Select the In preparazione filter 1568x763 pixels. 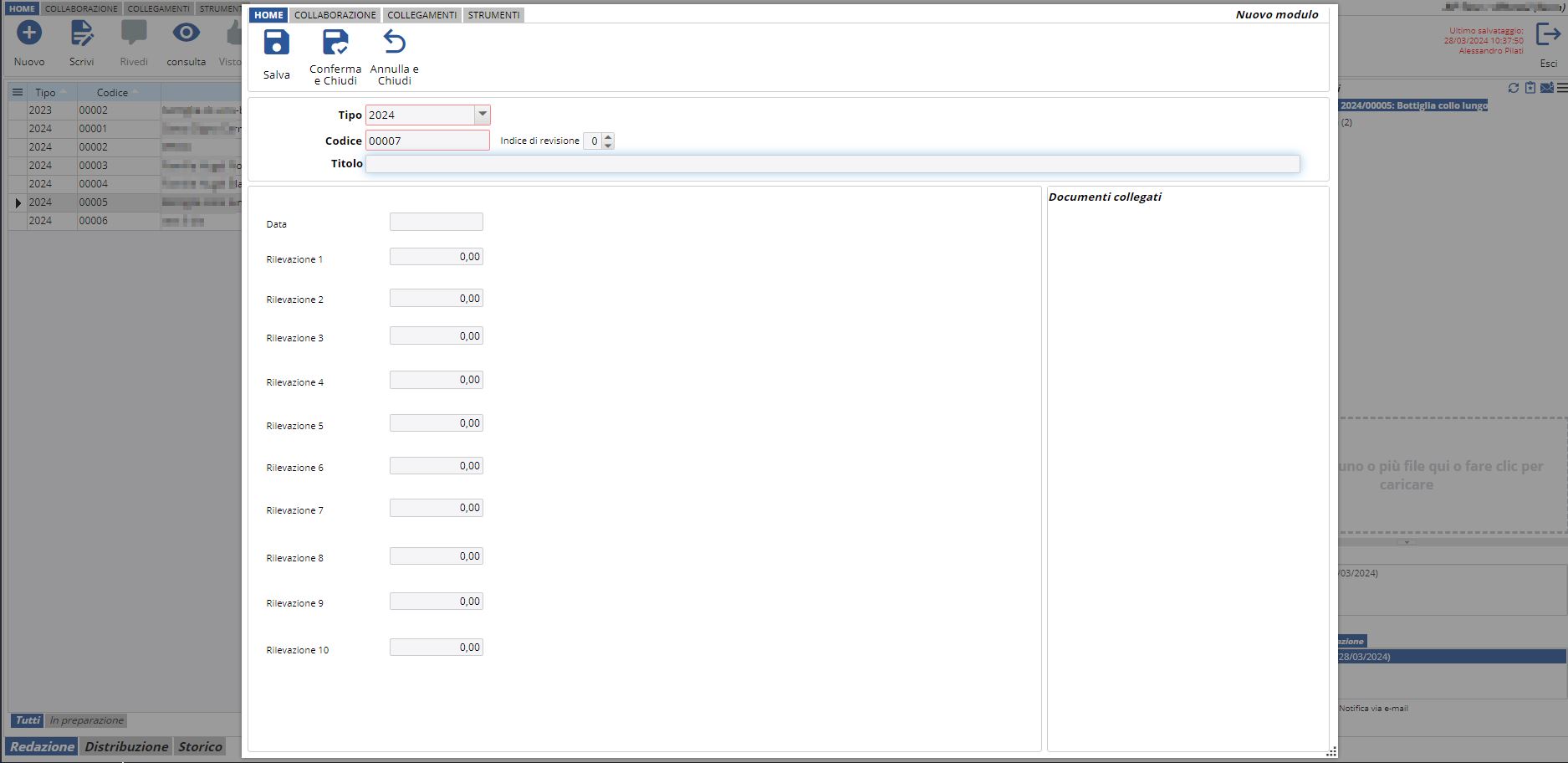tap(86, 720)
